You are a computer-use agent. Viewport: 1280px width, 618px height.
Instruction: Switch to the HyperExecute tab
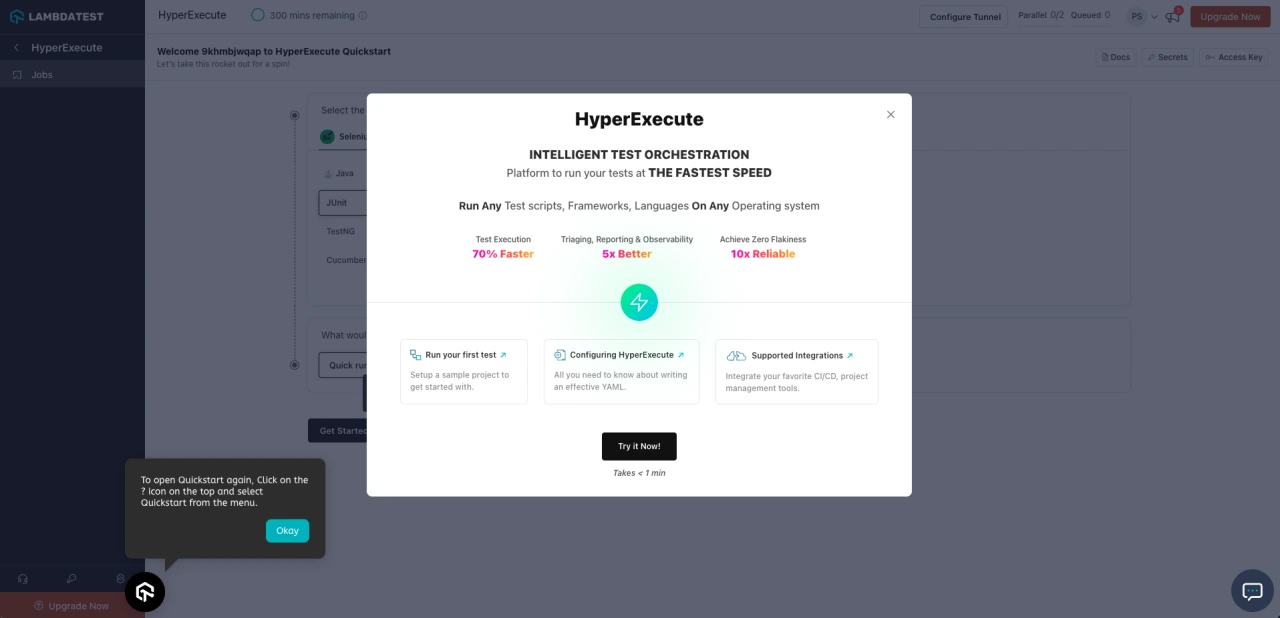pyautogui.click(x=192, y=15)
